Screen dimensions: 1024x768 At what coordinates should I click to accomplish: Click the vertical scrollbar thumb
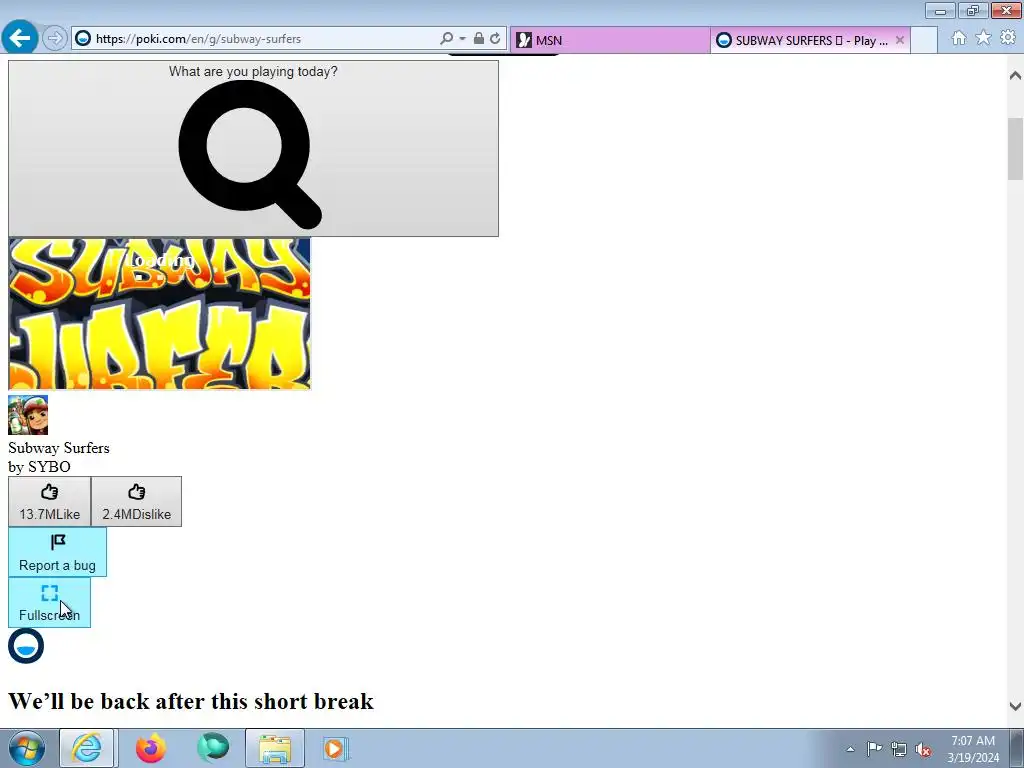click(1015, 149)
